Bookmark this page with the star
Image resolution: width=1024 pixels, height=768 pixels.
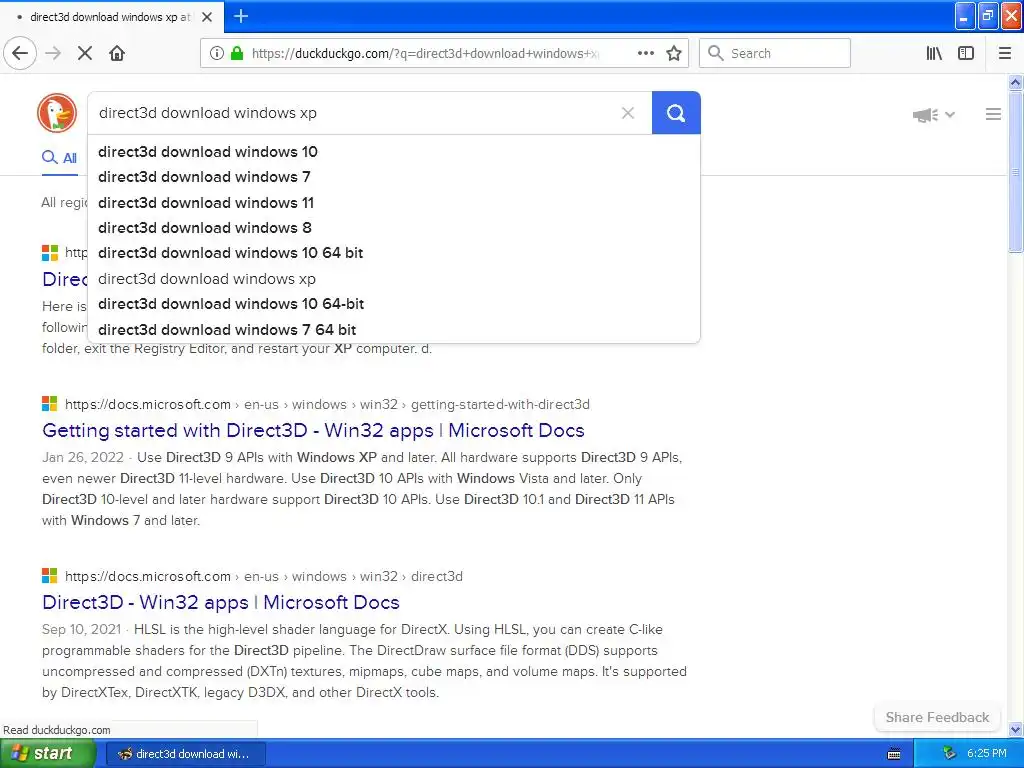[674, 53]
